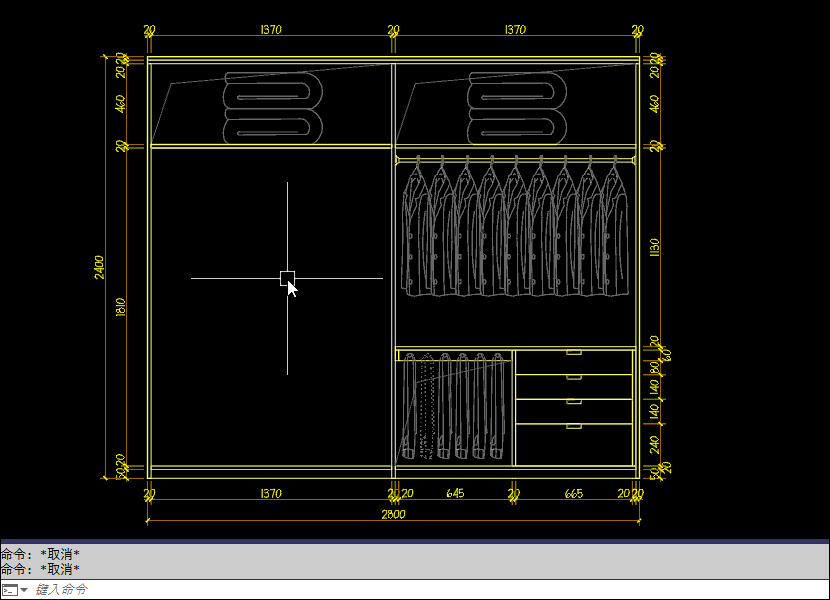The height and width of the screenshot is (600, 830).
Task: Expand the recent commands dropdown arrow
Action: (24, 590)
